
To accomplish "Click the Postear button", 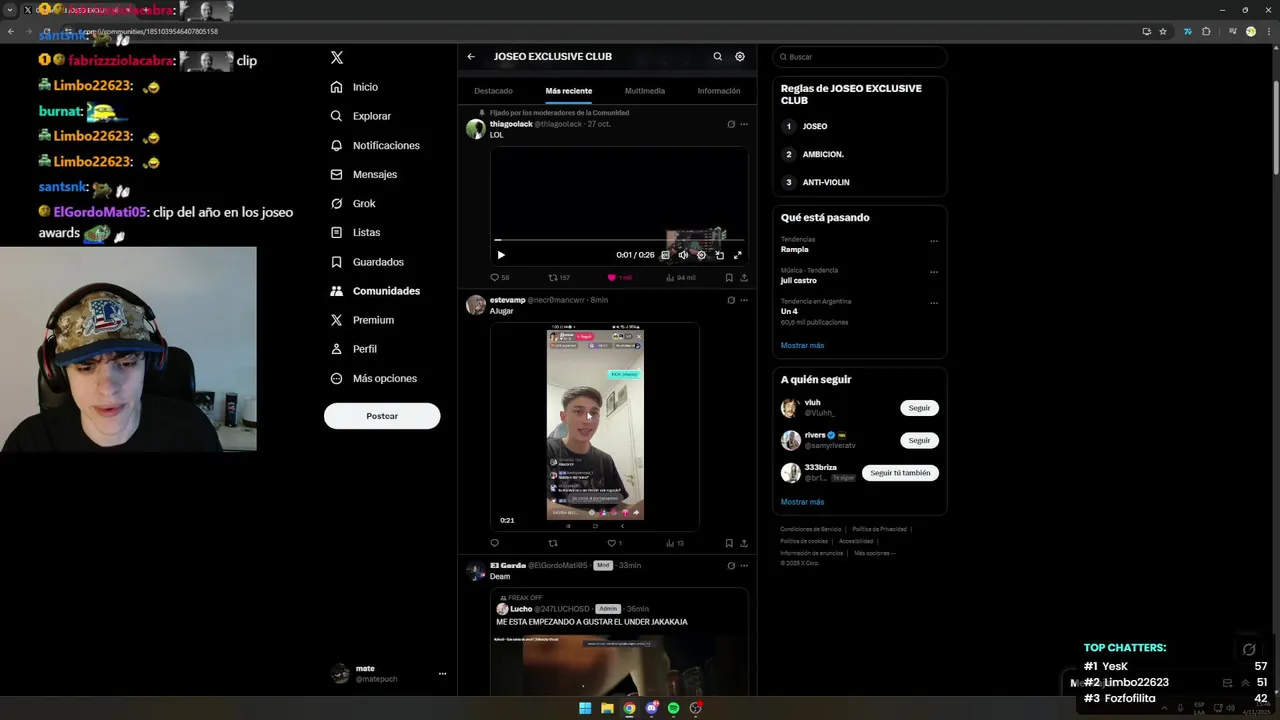I will (382, 416).
